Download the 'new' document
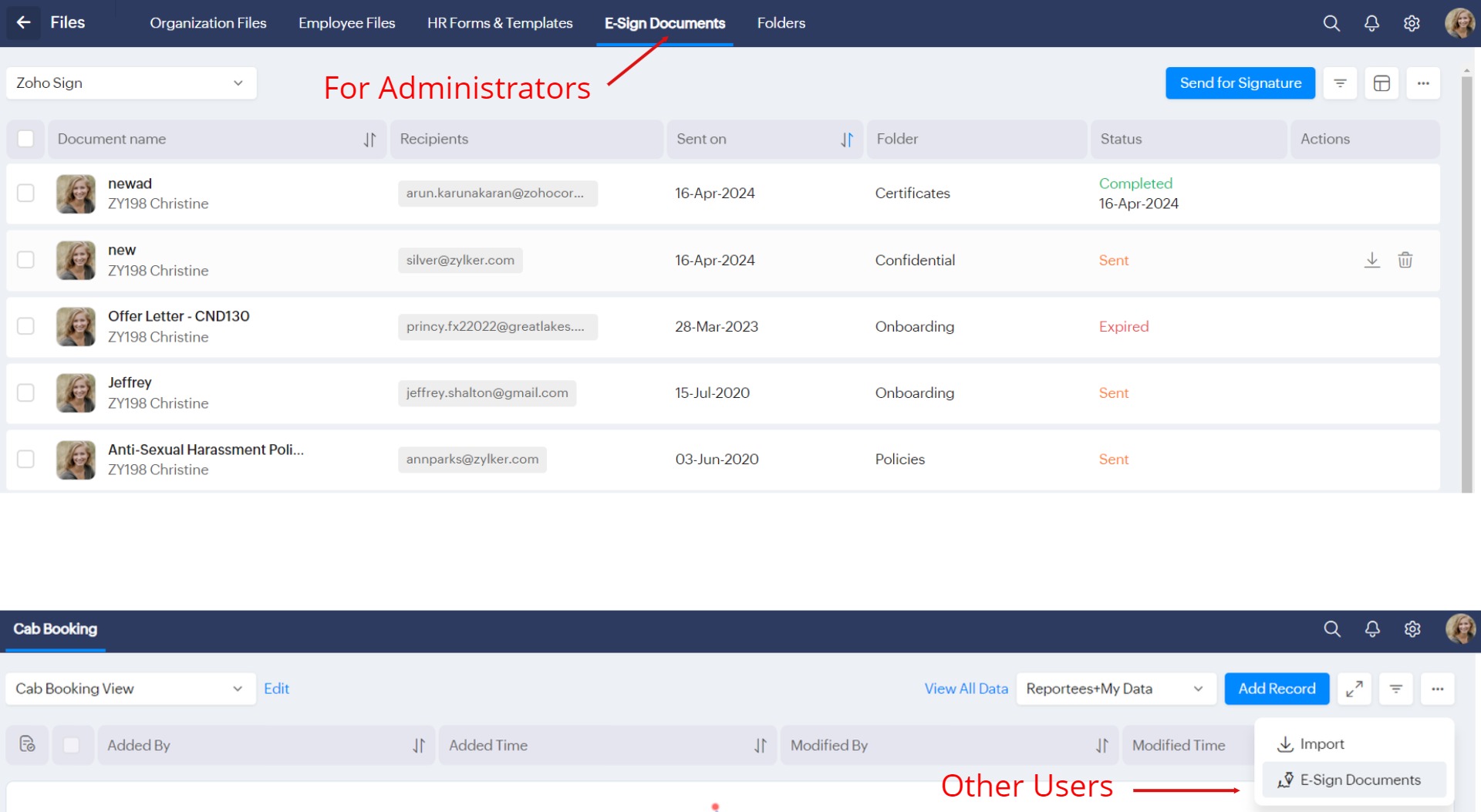 tap(1371, 260)
